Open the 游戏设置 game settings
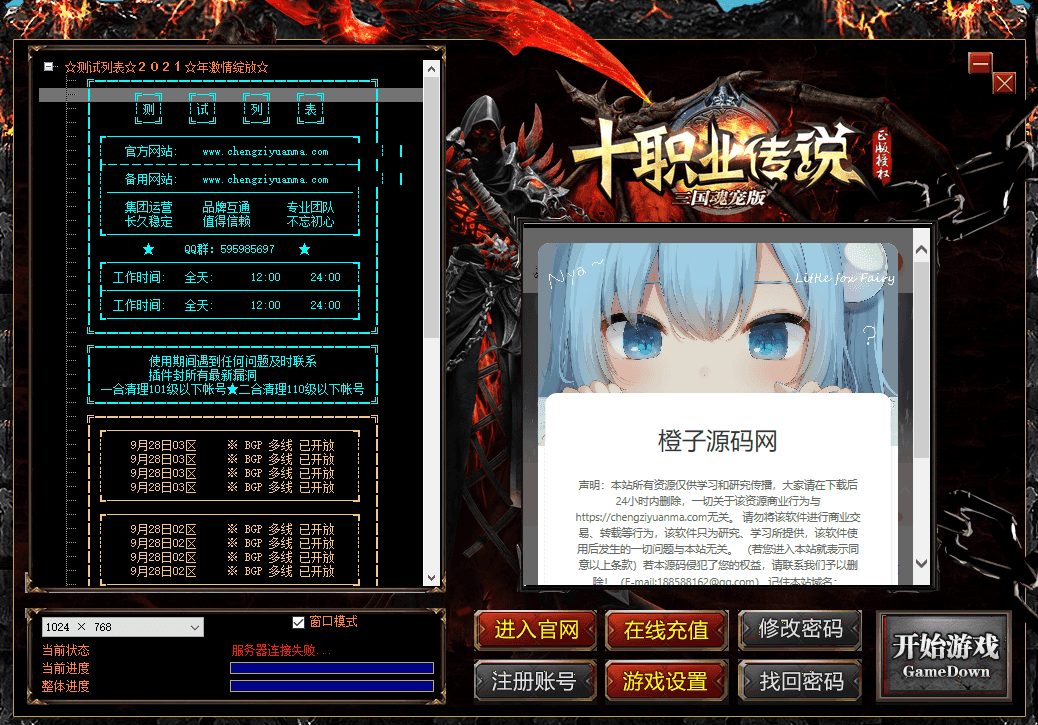 coord(666,682)
